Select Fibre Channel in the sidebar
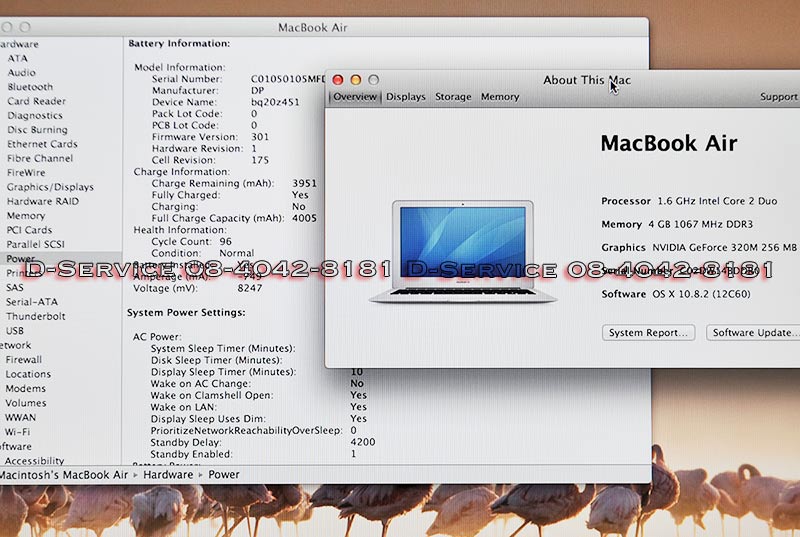The width and height of the screenshot is (800, 537). point(40,158)
